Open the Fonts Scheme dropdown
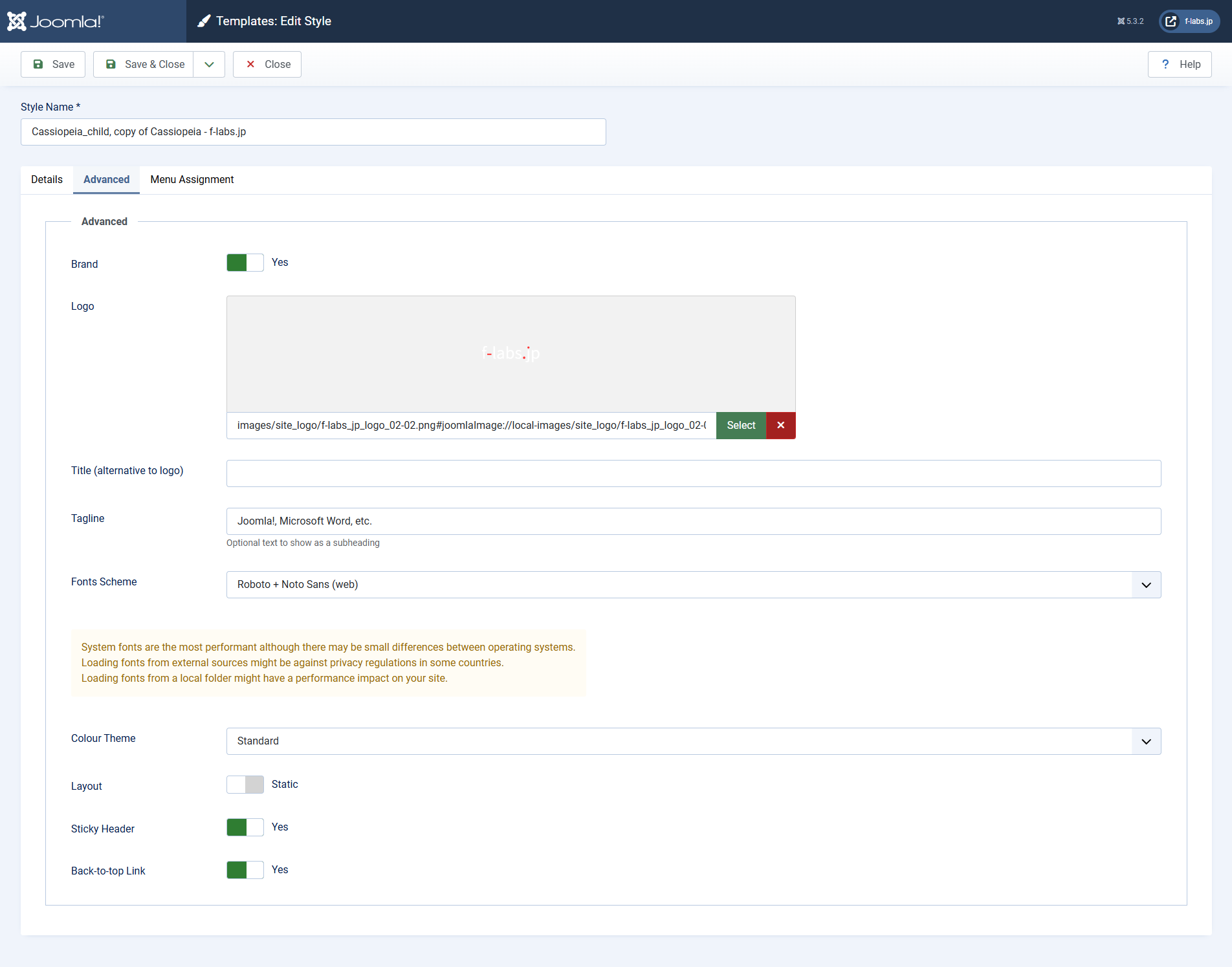 (x=694, y=585)
